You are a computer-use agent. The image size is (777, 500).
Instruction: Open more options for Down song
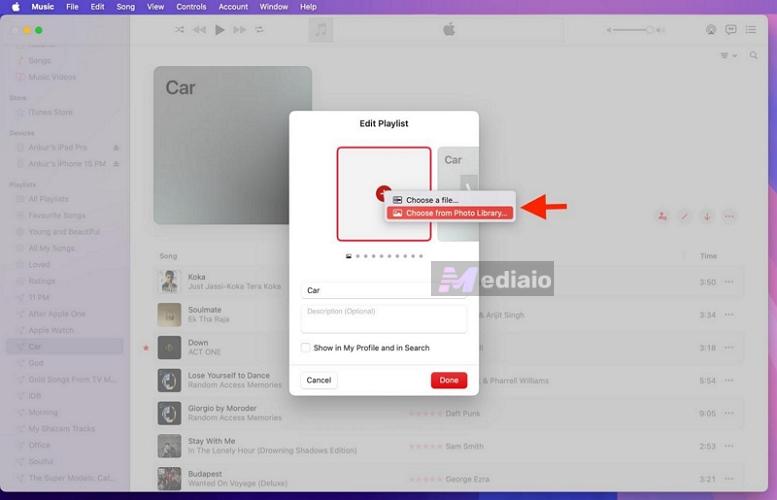(x=729, y=347)
